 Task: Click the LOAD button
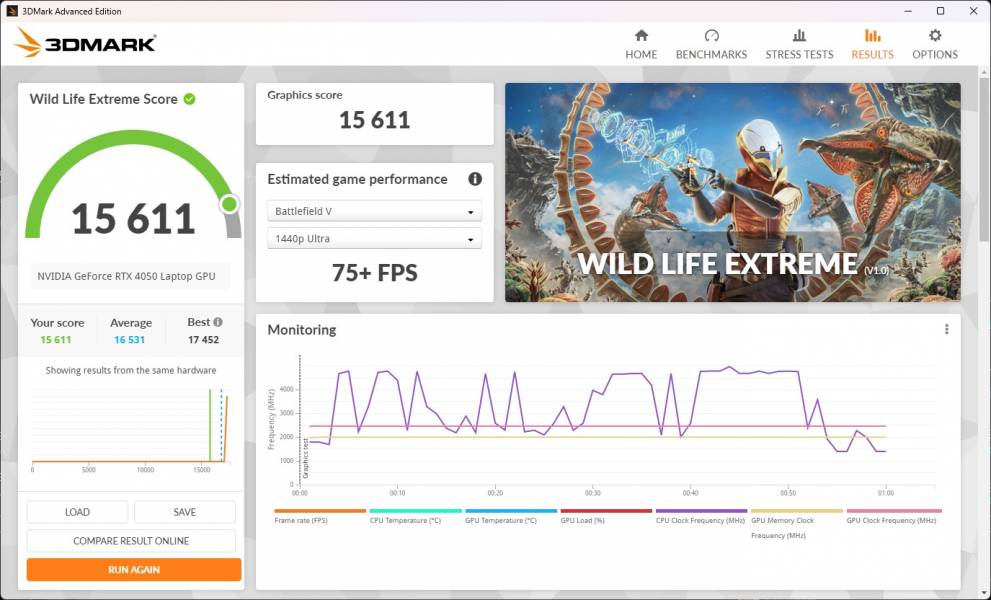[77, 512]
